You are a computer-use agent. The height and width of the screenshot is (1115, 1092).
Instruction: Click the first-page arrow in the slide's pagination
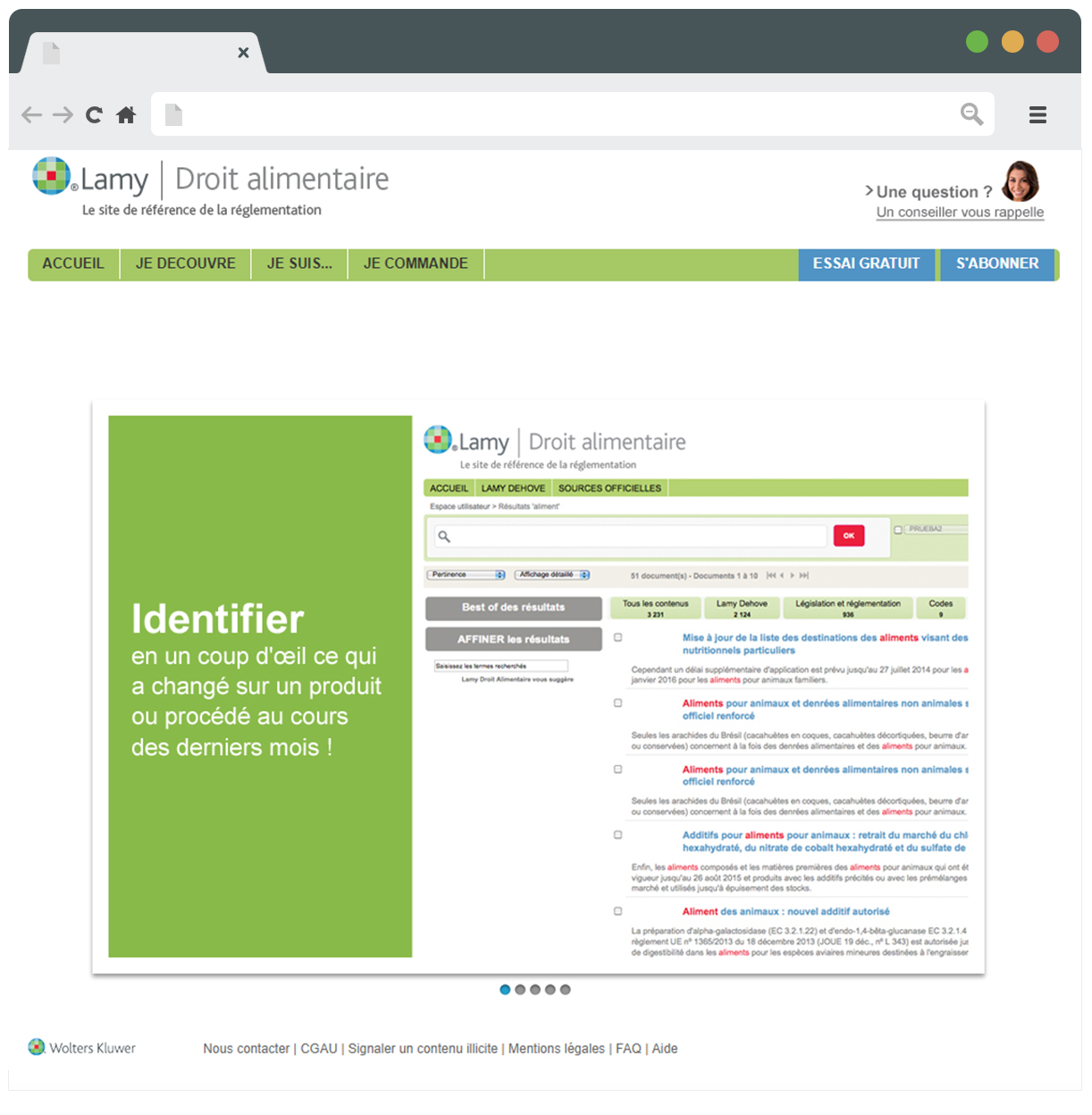(x=770, y=575)
